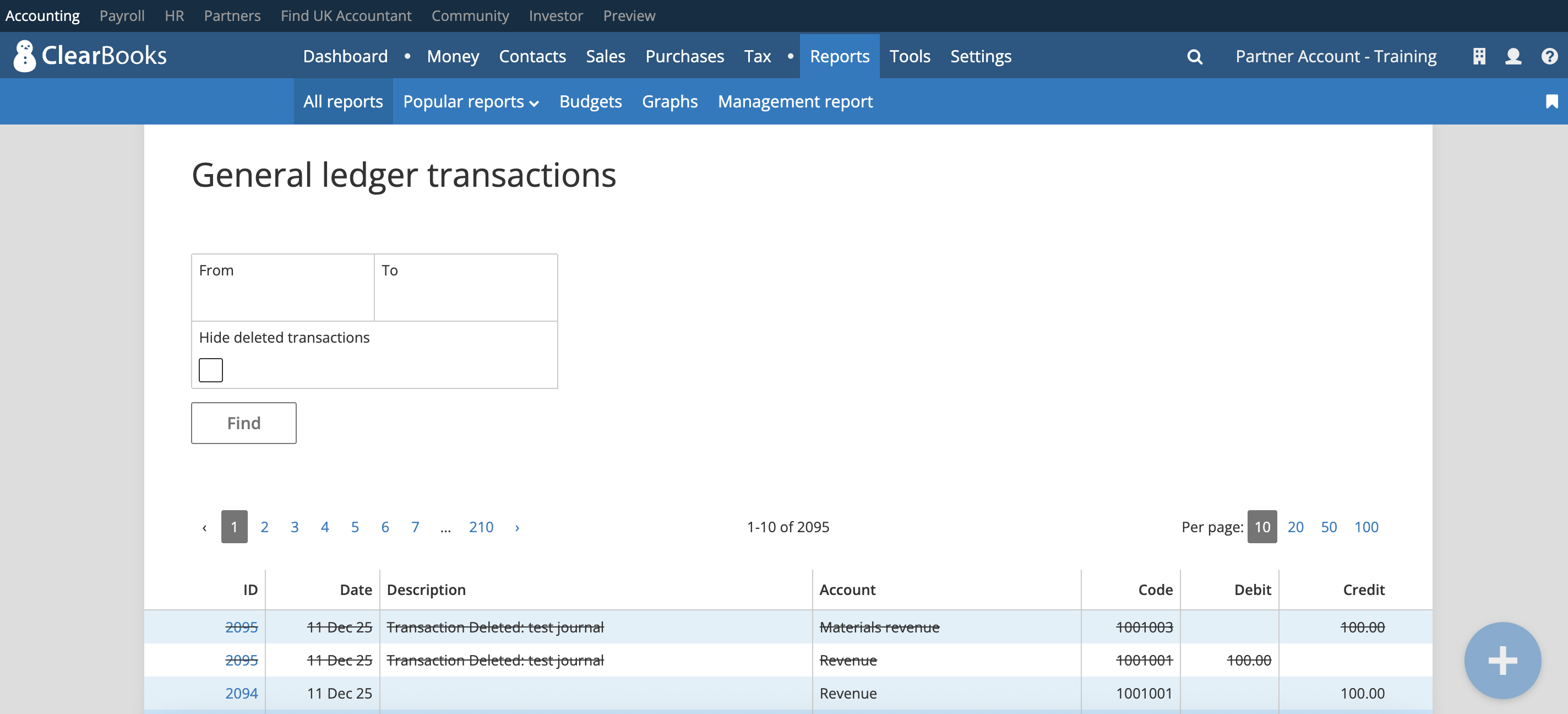Open transaction ID 2094 link
This screenshot has height=714, width=1568.
(242, 693)
